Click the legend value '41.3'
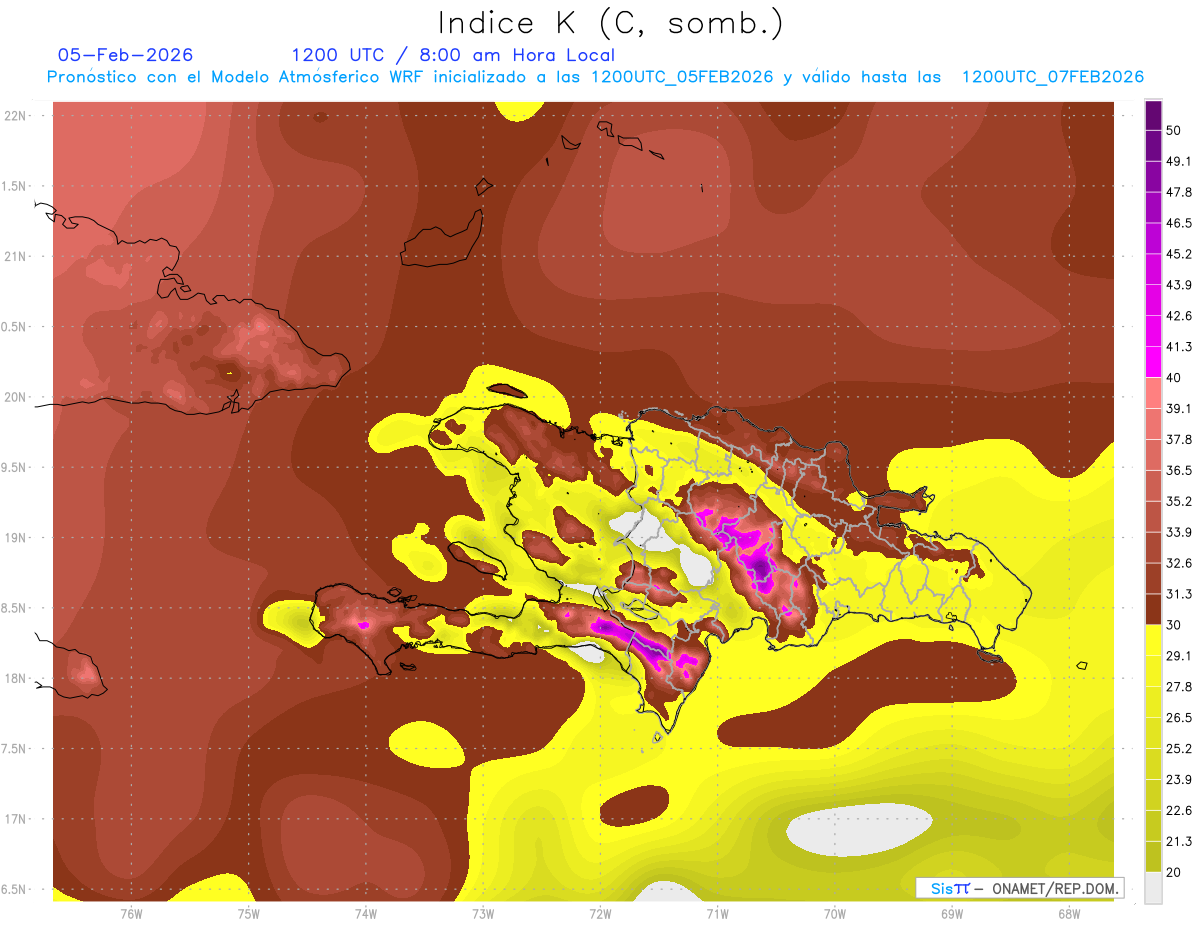 [1179, 347]
